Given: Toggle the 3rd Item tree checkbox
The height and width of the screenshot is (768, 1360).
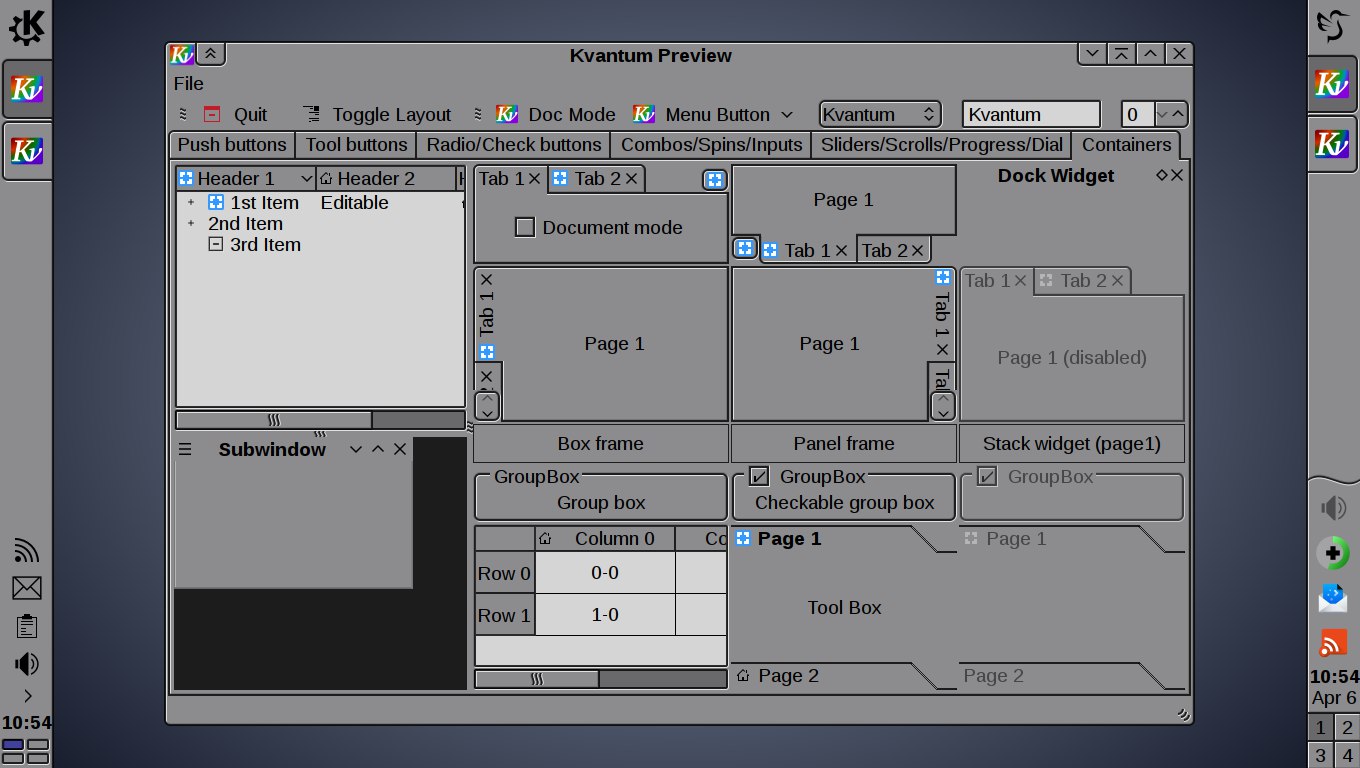Looking at the screenshot, I should coord(216,244).
